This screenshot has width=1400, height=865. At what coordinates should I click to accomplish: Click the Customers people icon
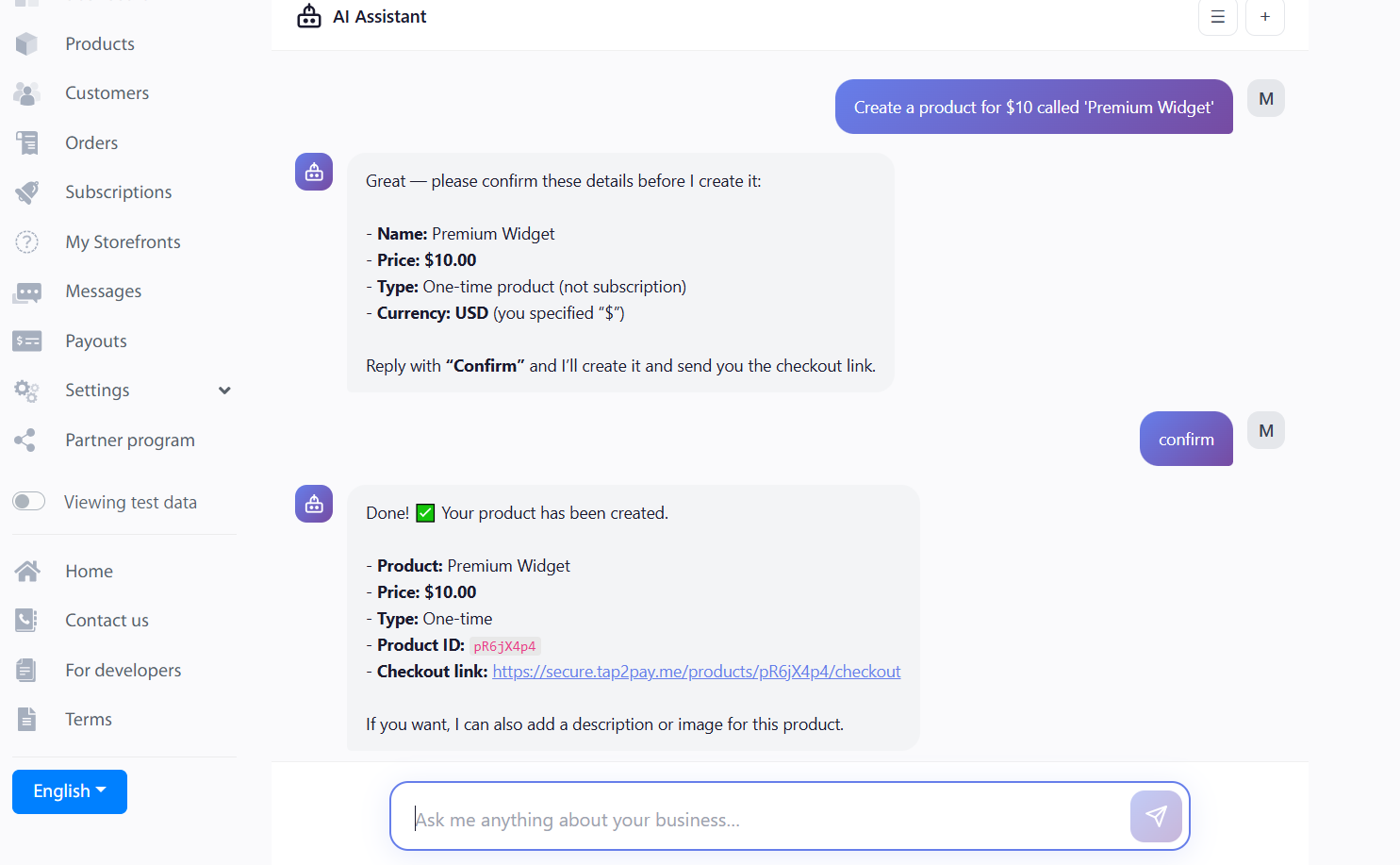click(26, 93)
